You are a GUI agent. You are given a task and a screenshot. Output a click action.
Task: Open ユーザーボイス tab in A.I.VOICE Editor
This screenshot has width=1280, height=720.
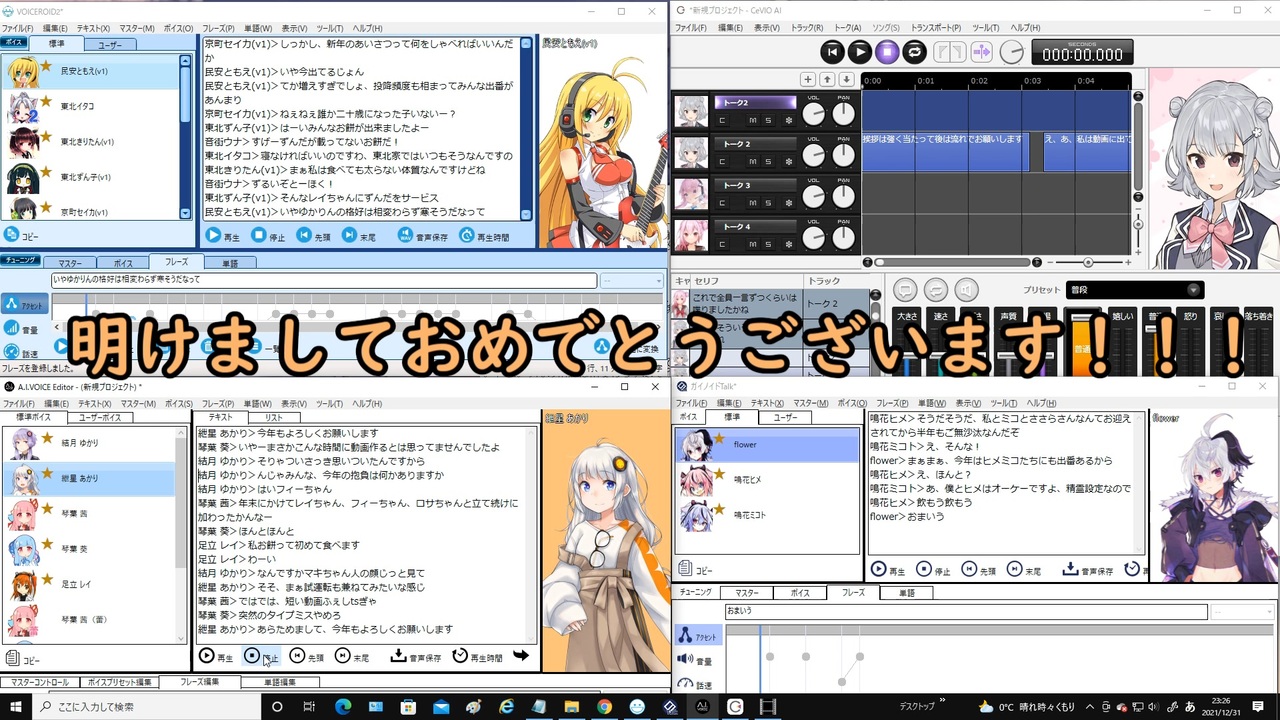98,417
